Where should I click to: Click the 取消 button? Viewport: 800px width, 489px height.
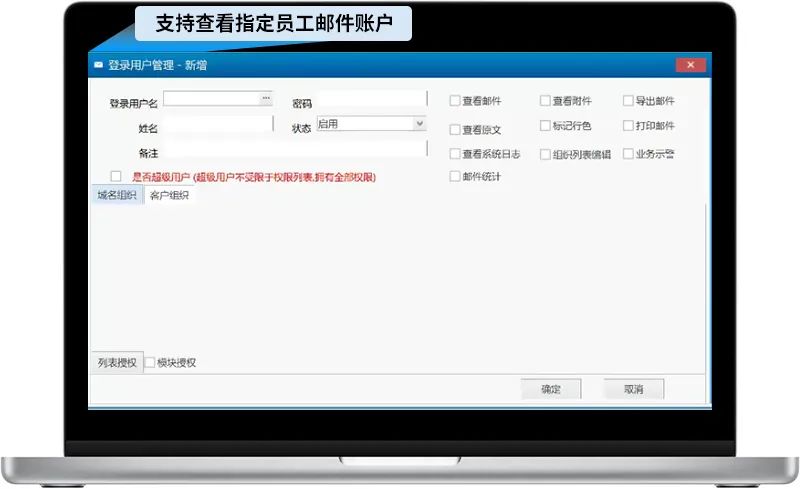point(634,389)
